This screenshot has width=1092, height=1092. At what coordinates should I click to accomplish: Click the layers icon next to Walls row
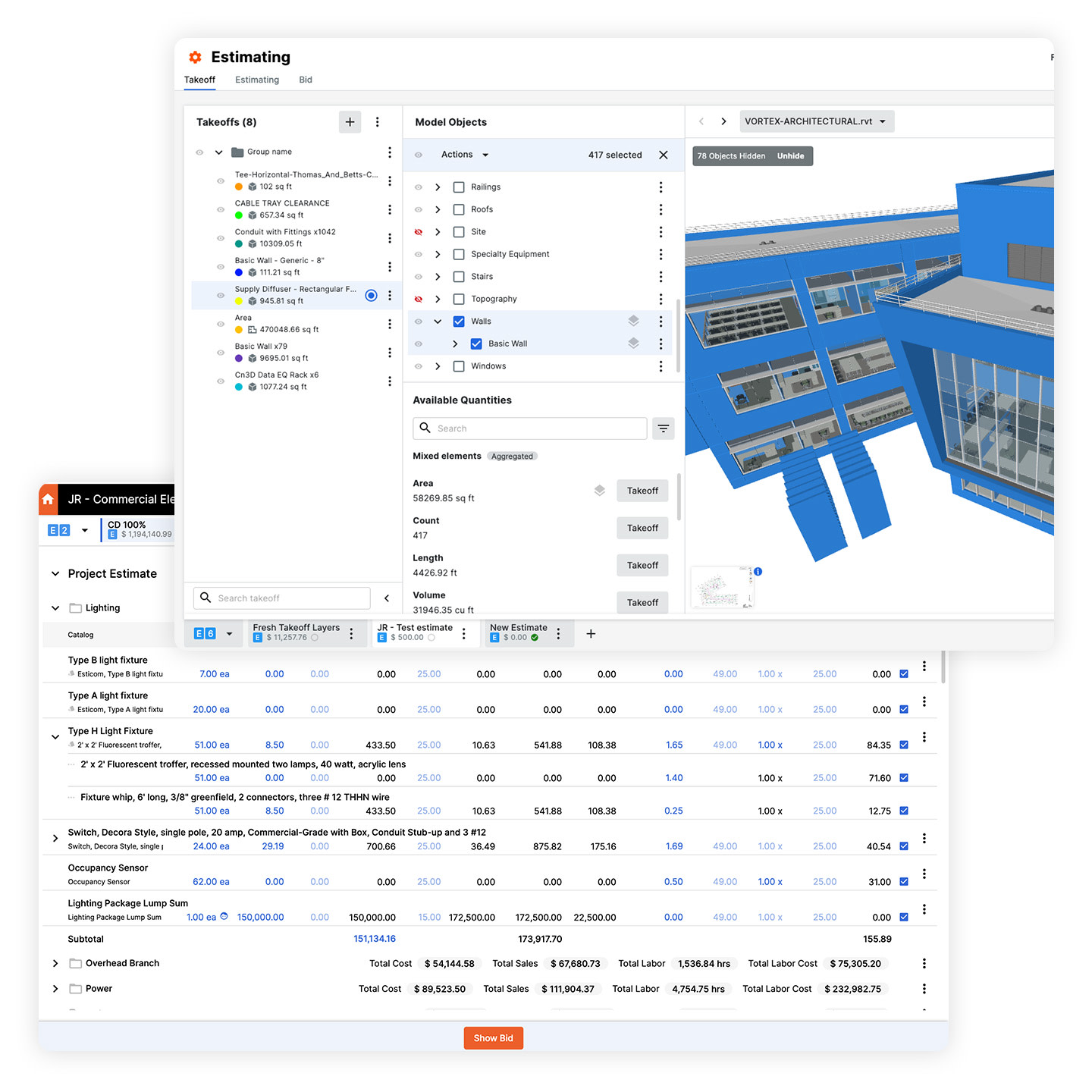634,321
